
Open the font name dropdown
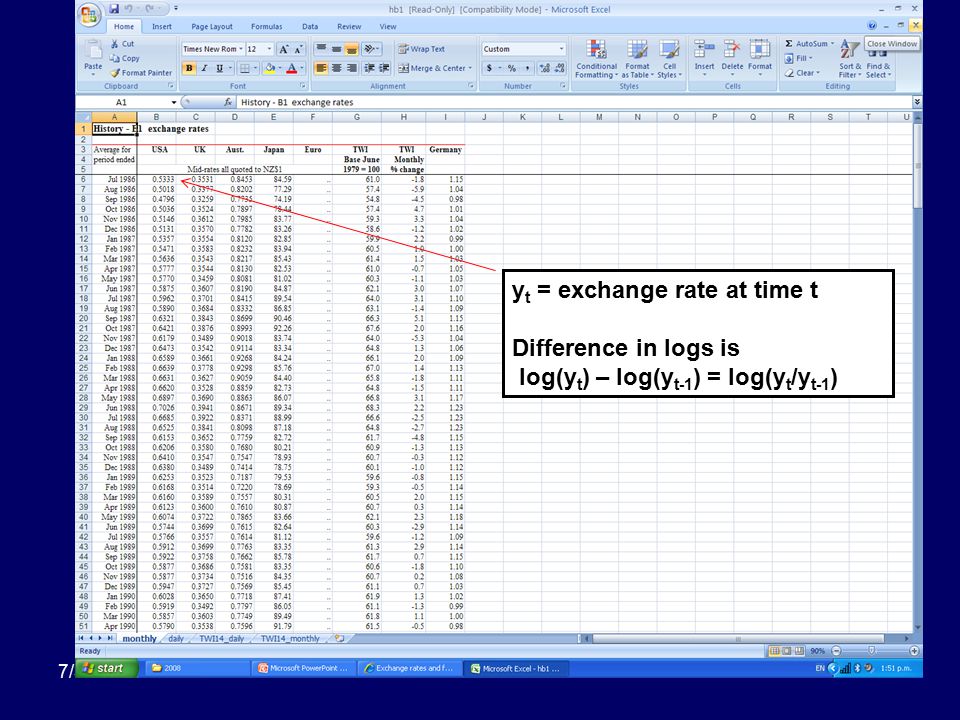(241, 49)
